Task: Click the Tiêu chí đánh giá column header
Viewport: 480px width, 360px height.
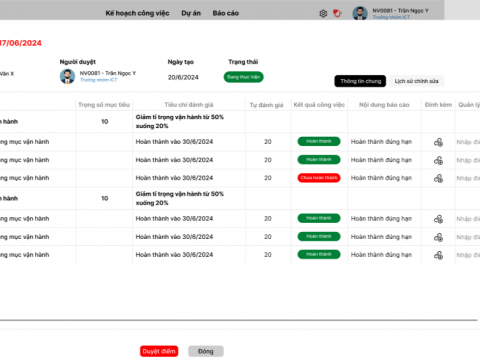Action: point(189,105)
